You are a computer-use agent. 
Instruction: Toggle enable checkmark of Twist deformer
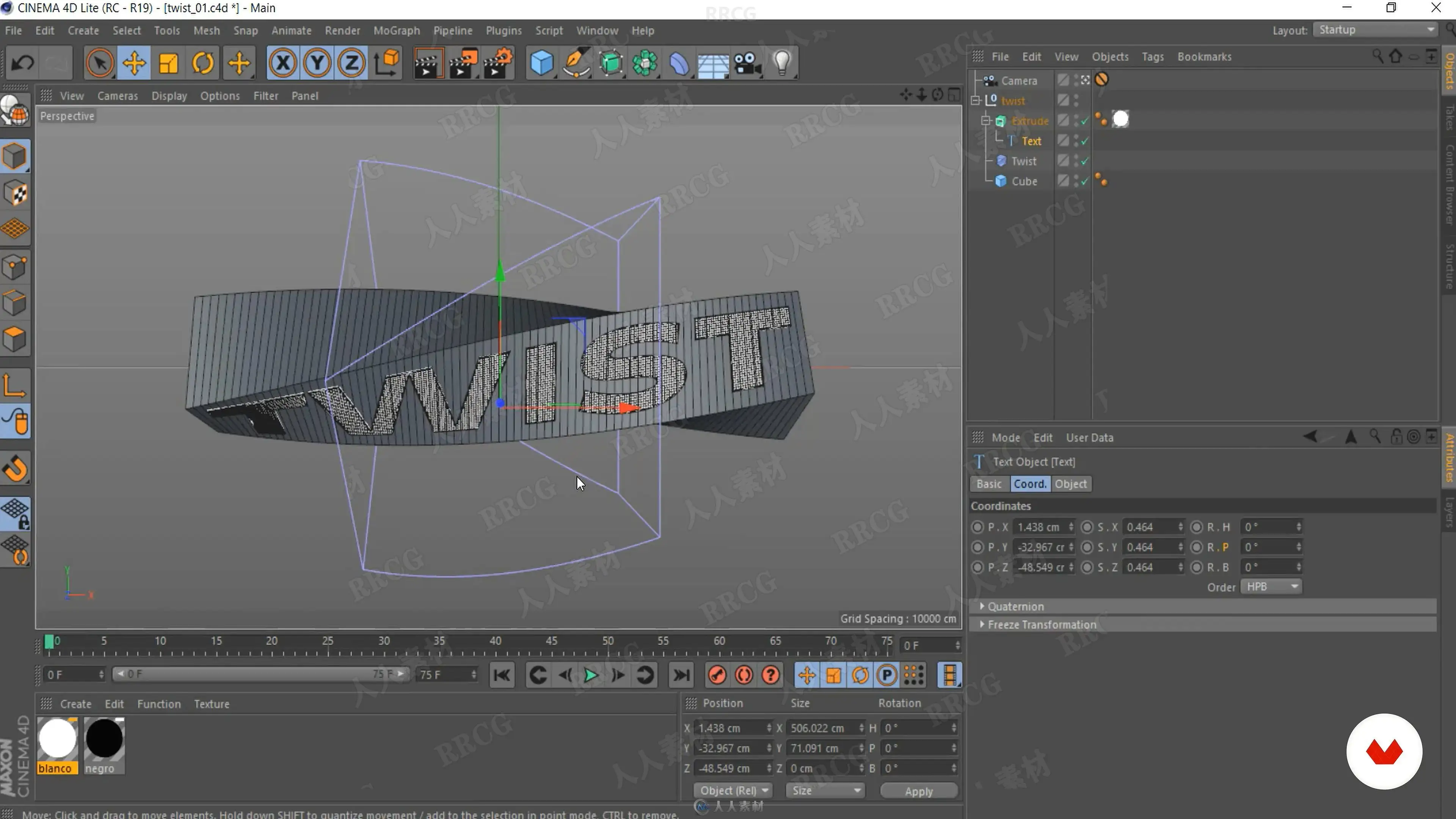coord(1084,162)
